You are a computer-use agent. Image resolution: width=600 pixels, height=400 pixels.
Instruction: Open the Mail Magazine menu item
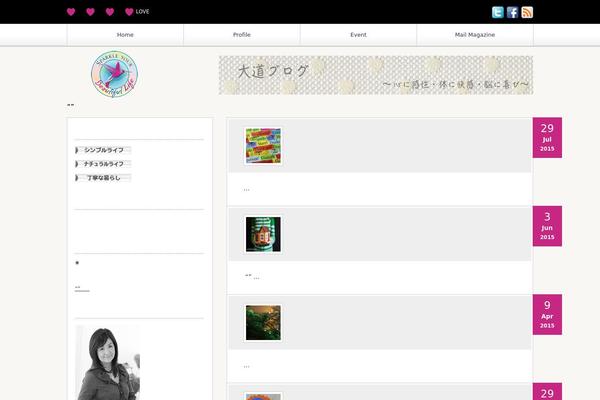475,35
